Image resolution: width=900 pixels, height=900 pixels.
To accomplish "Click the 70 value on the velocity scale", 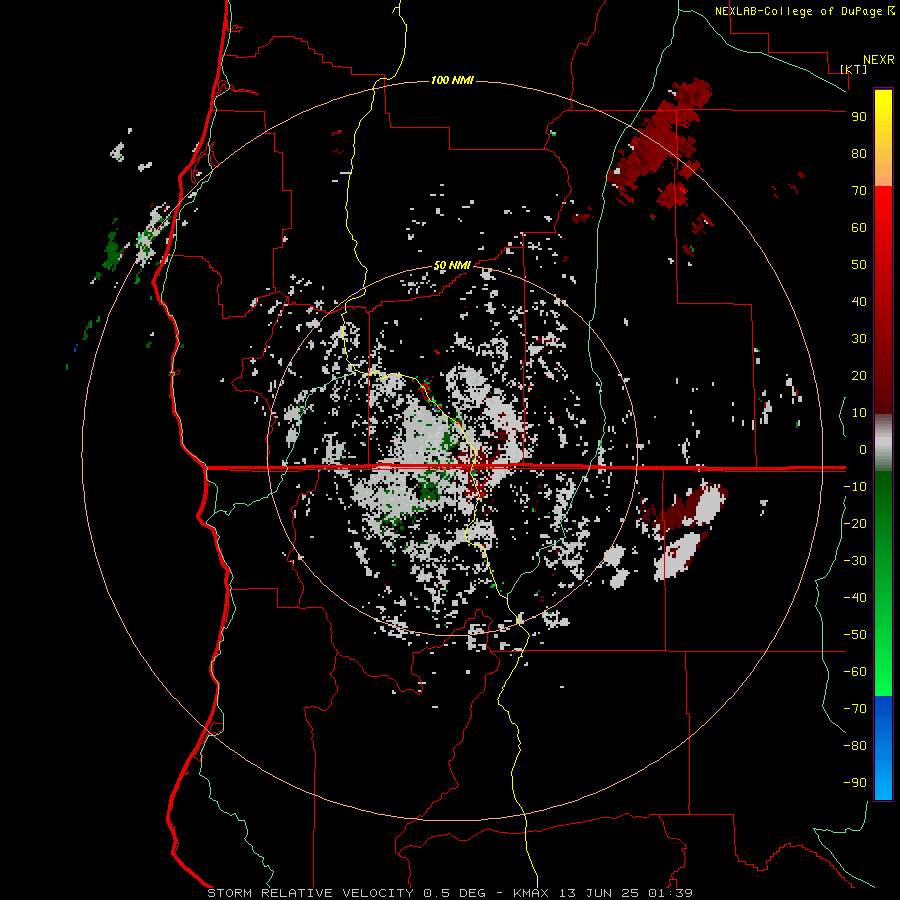I will click(859, 191).
